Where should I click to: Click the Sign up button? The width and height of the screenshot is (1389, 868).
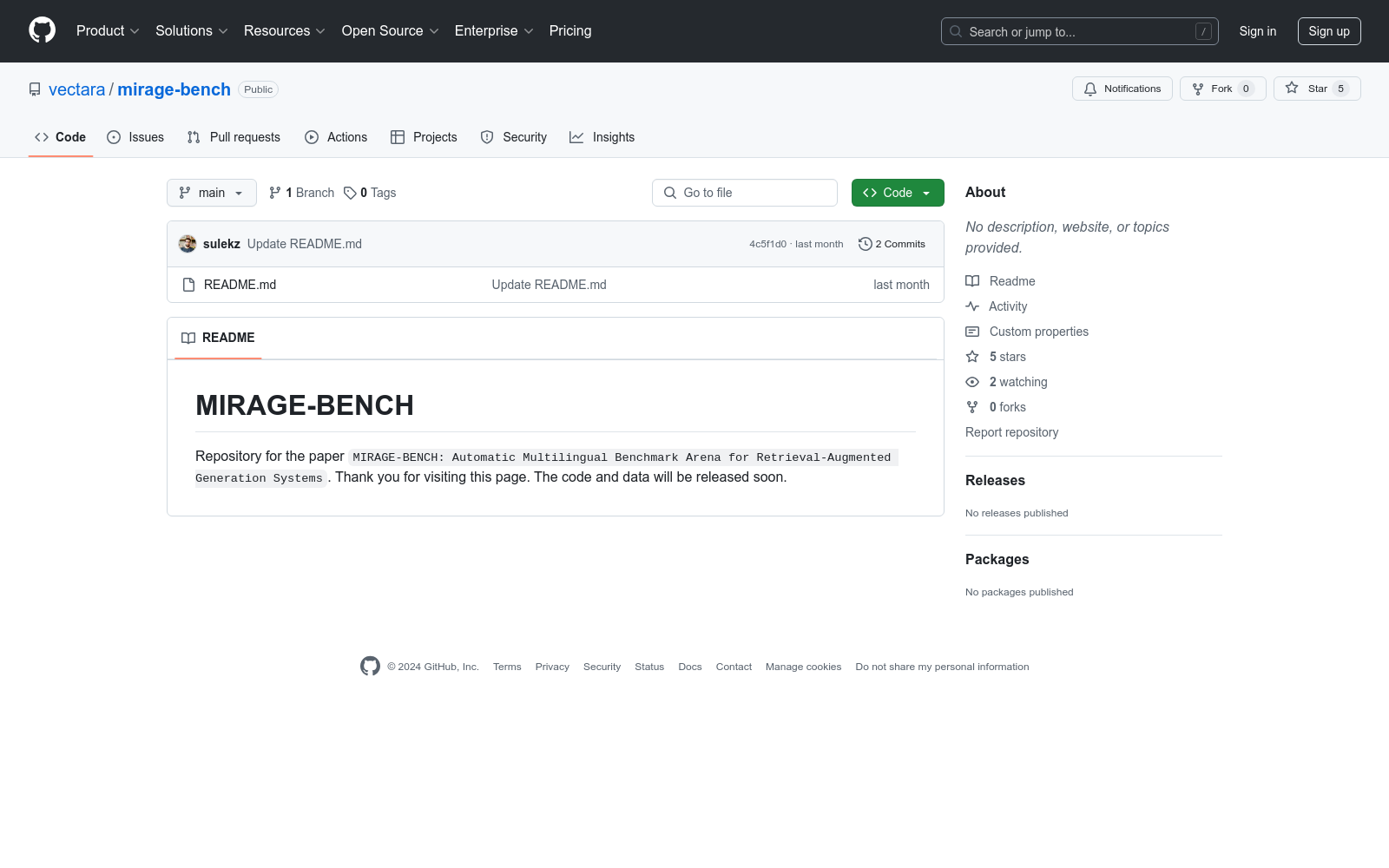click(1329, 31)
